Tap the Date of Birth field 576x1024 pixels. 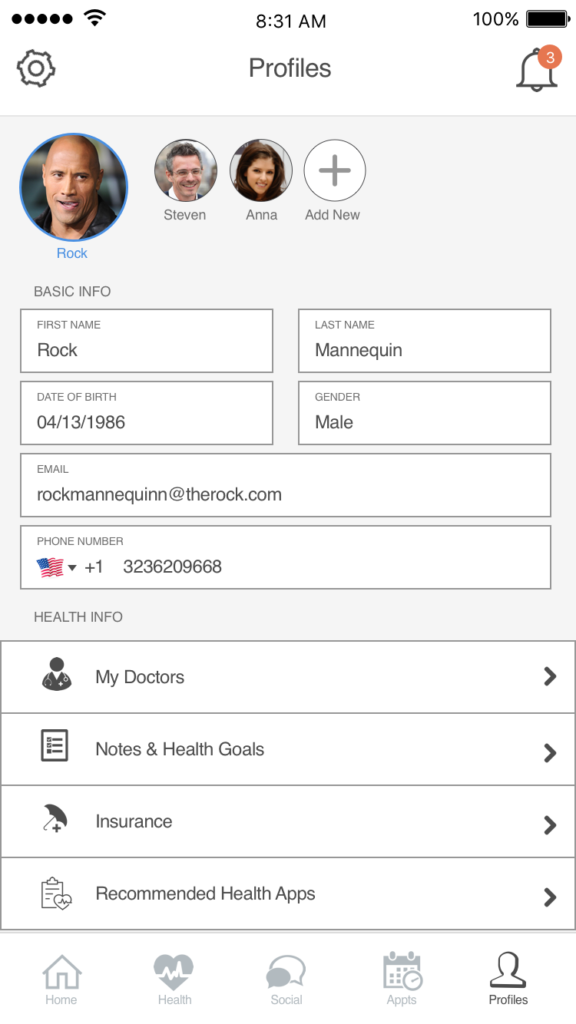146,413
